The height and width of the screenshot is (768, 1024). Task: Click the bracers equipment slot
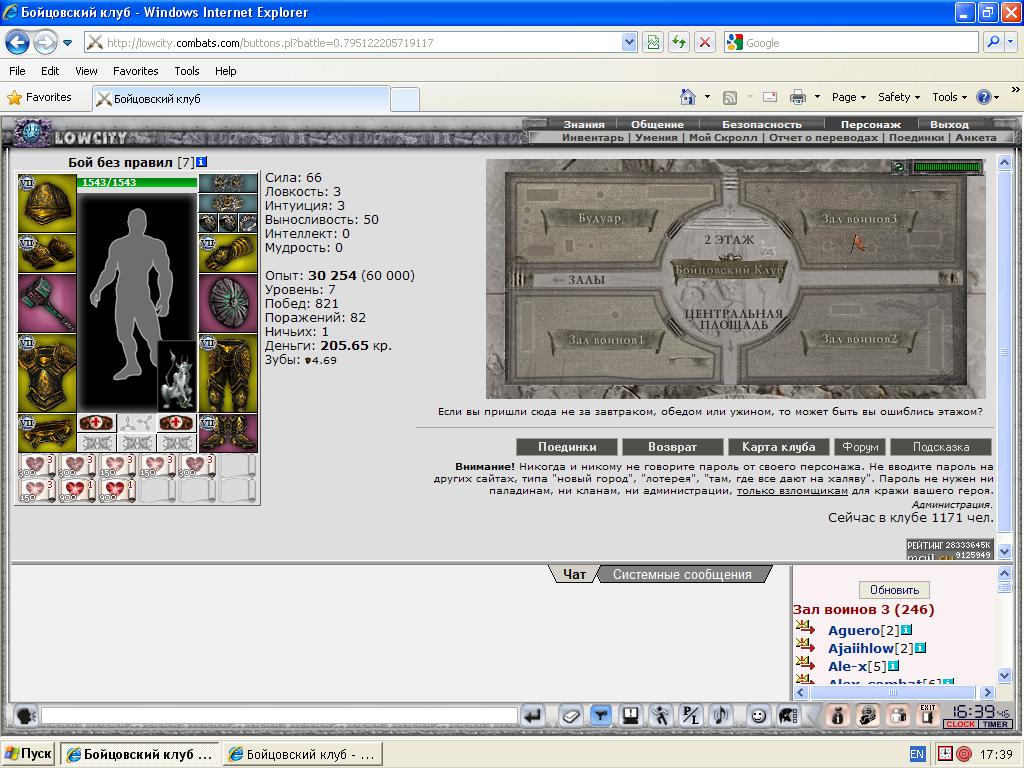coord(47,253)
